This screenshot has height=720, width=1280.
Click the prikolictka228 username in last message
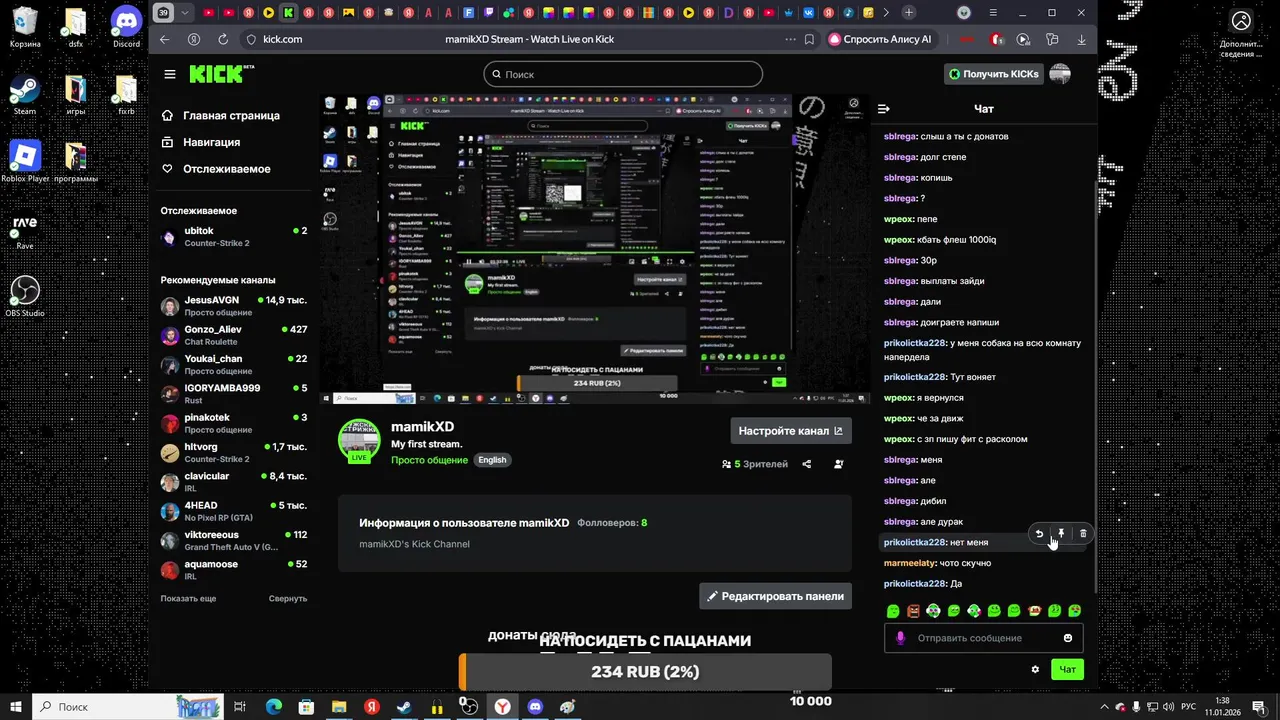point(914,584)
